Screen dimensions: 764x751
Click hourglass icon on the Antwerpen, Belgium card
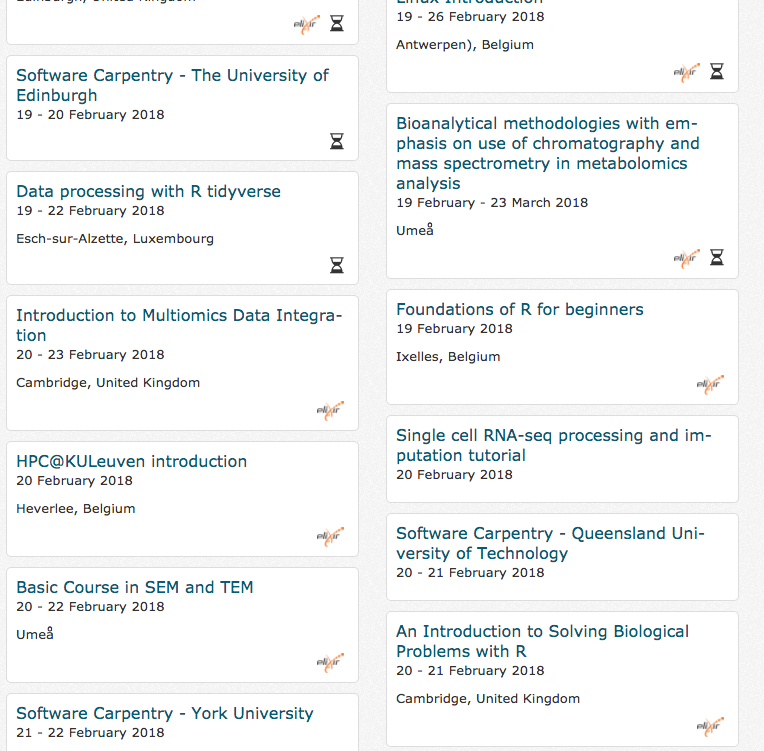(x=717, y=72)
